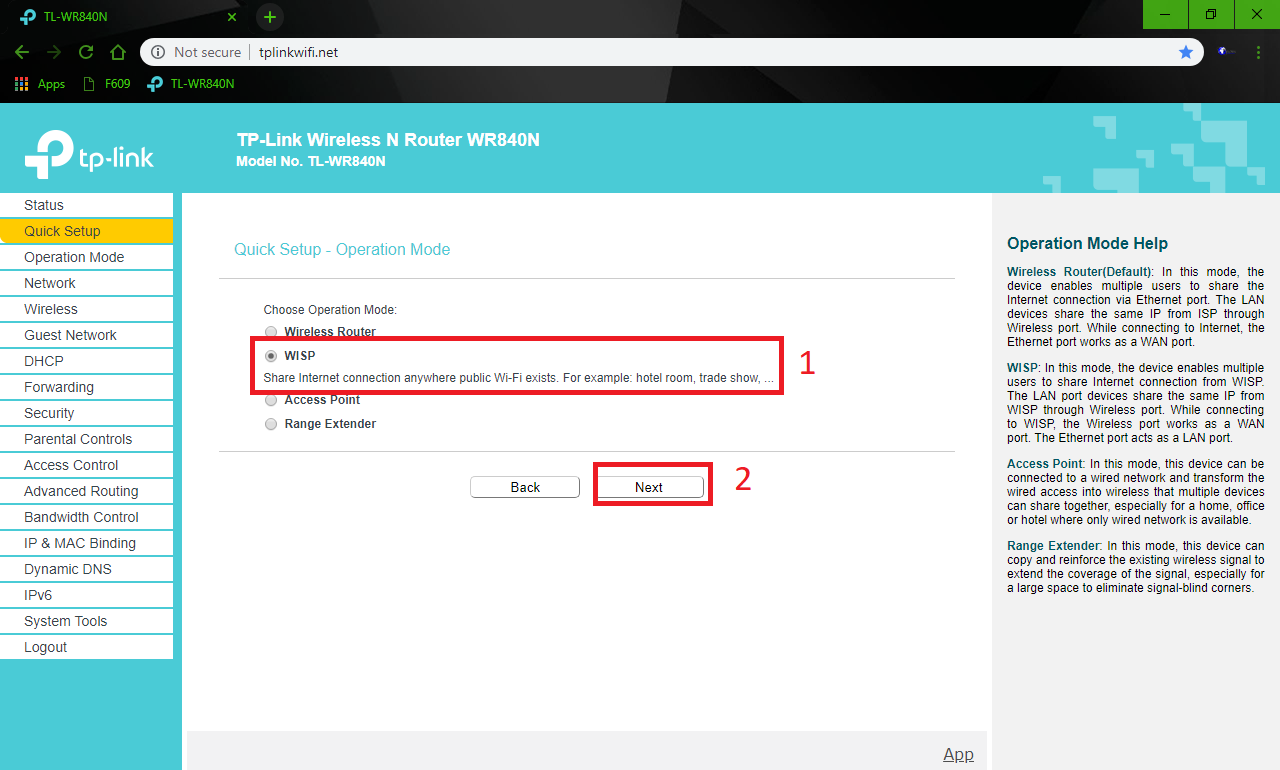
Task: Select WISP operation mode
Action: click(271, 356)
